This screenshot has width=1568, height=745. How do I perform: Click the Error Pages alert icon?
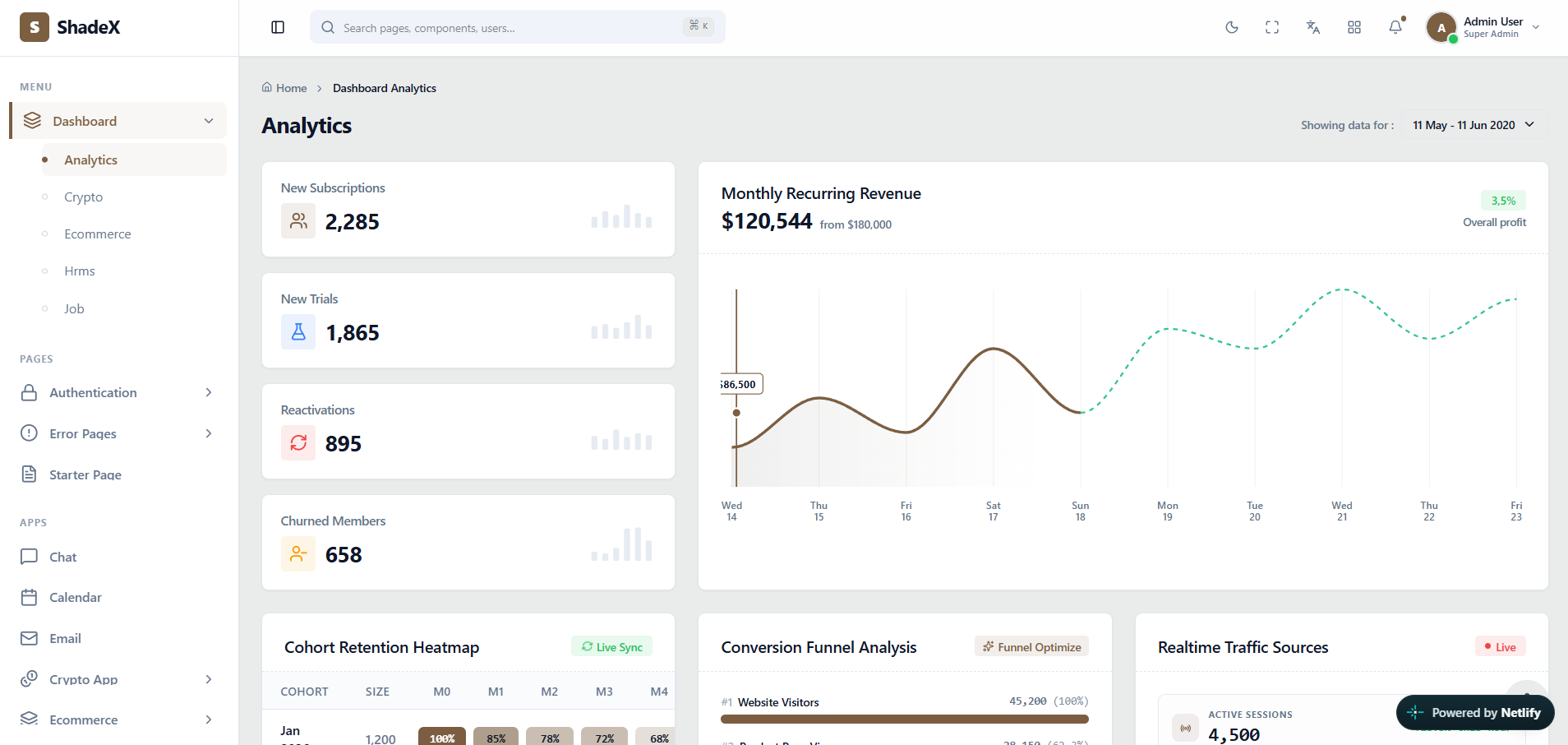(x=29, y=433)
